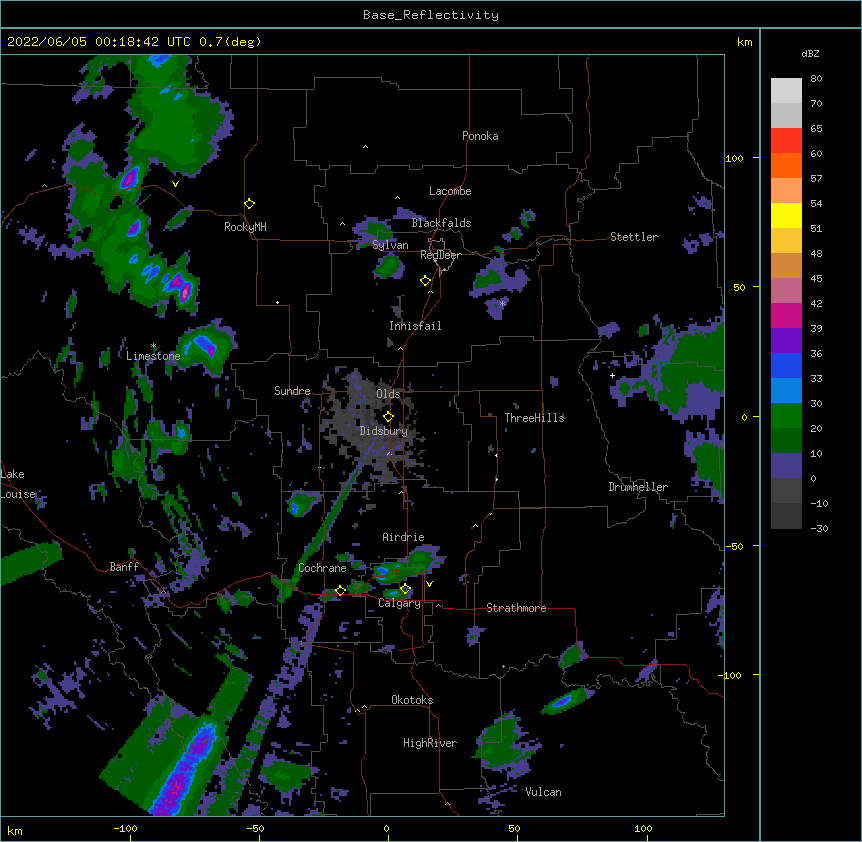Click the Blackfalds city label
The height and width of the screenshot is (842, 862).
pyautogui.click(x=441, y=223)
